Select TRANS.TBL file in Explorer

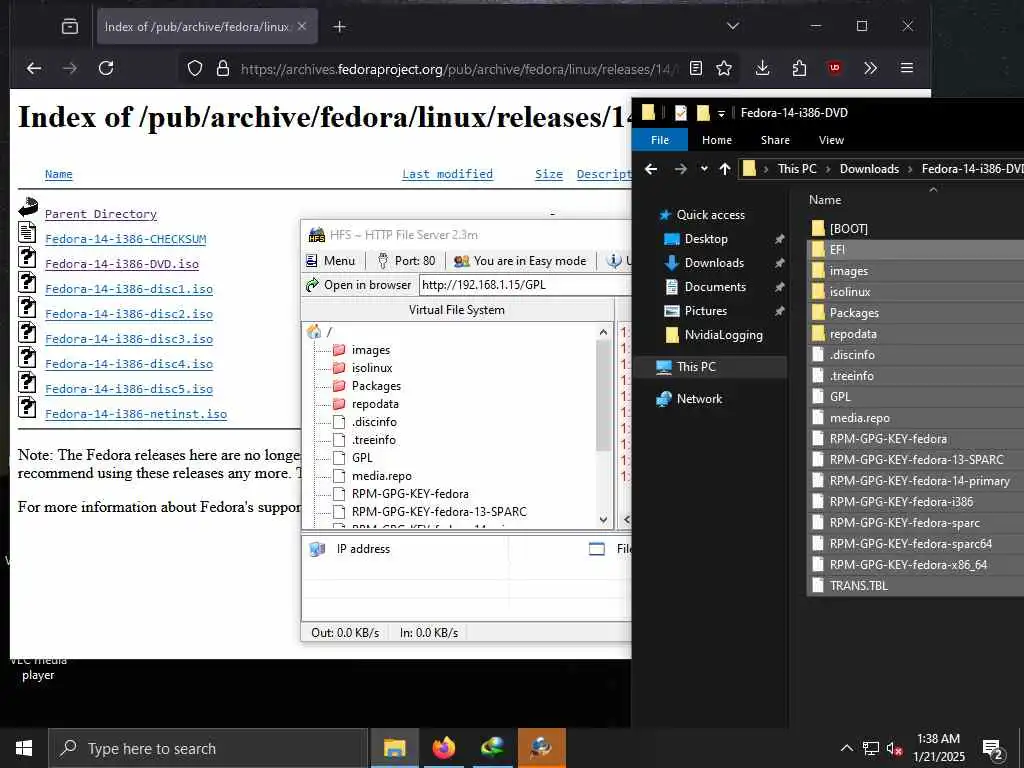pyautogui.click(x=858, y=586)
